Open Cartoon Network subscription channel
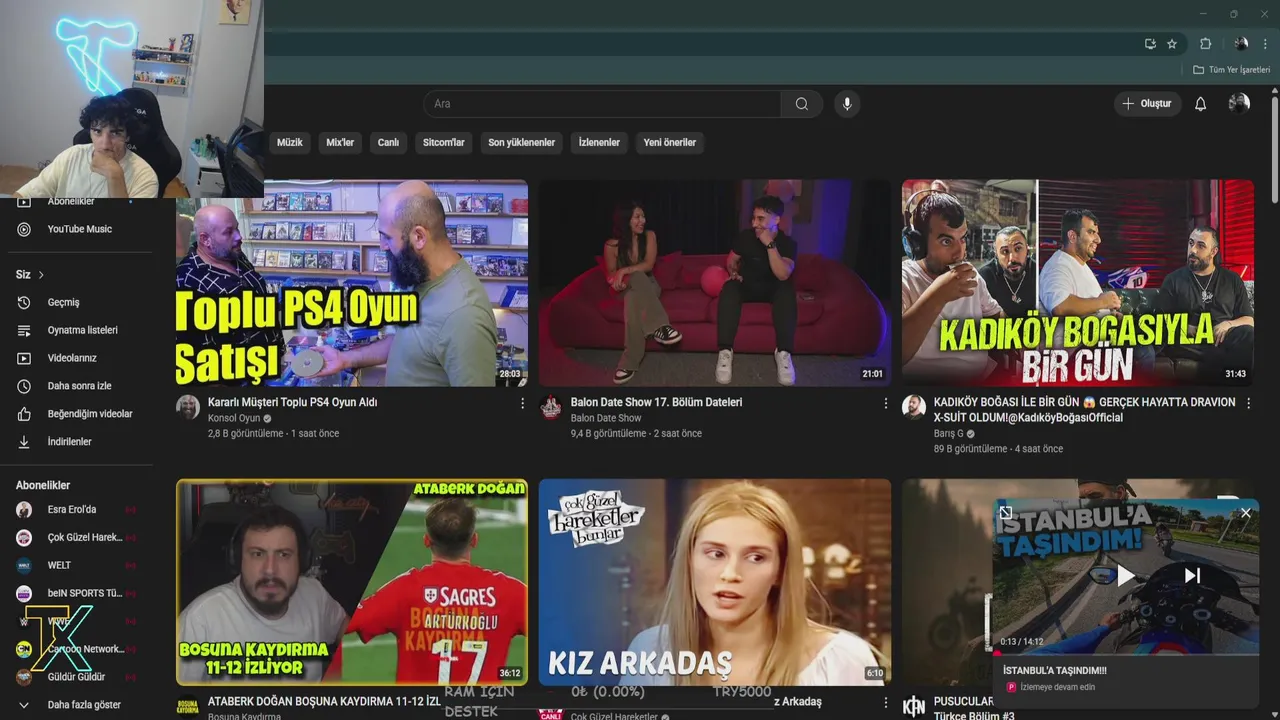Screen dimensions: 1280x720 (x=76, y=649)
